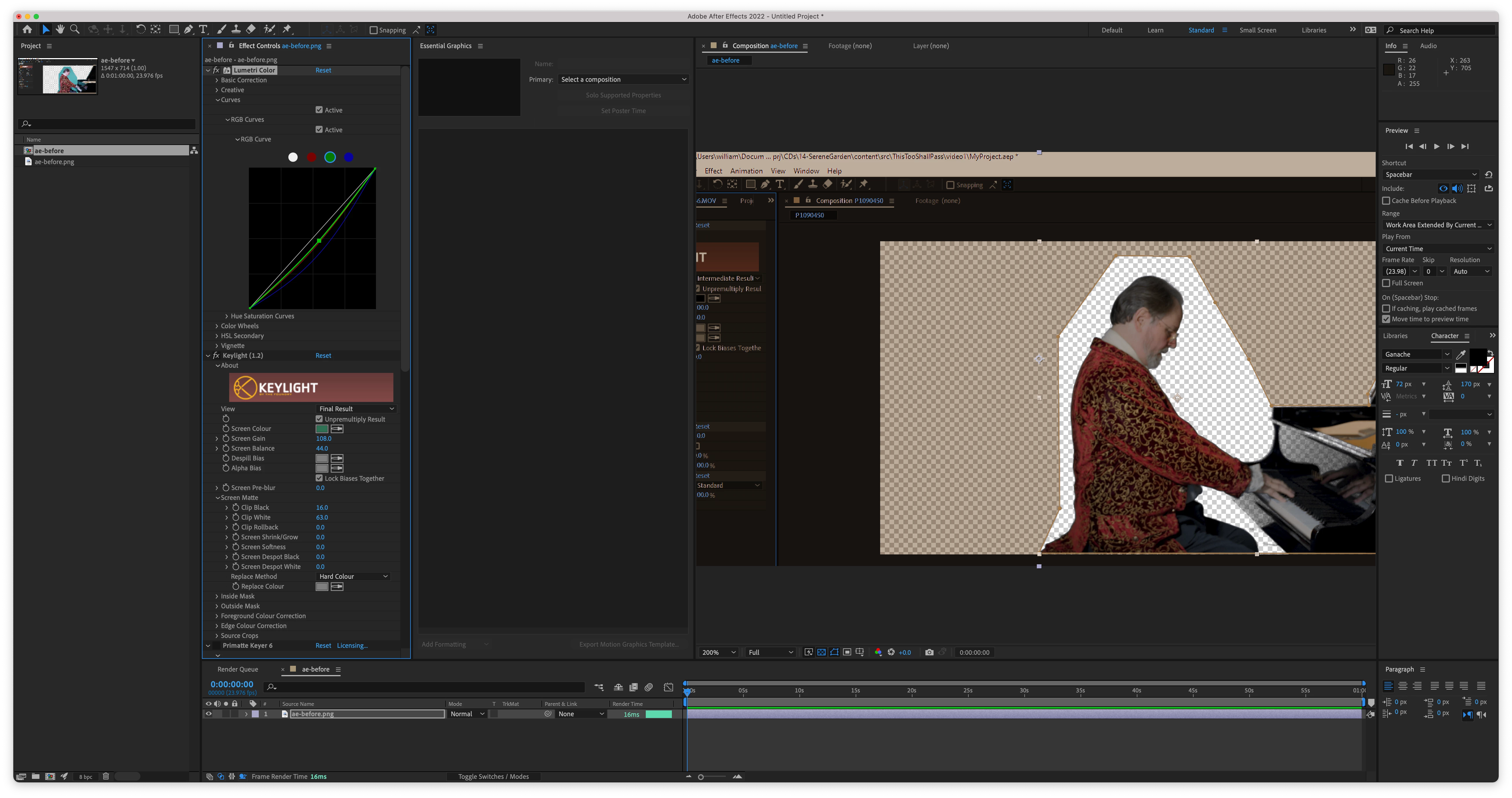This screenshot has width=1512, height=798.
Task: Toggle the Snapping checkbox in toolbar
Action: click(x=373, y=30)
